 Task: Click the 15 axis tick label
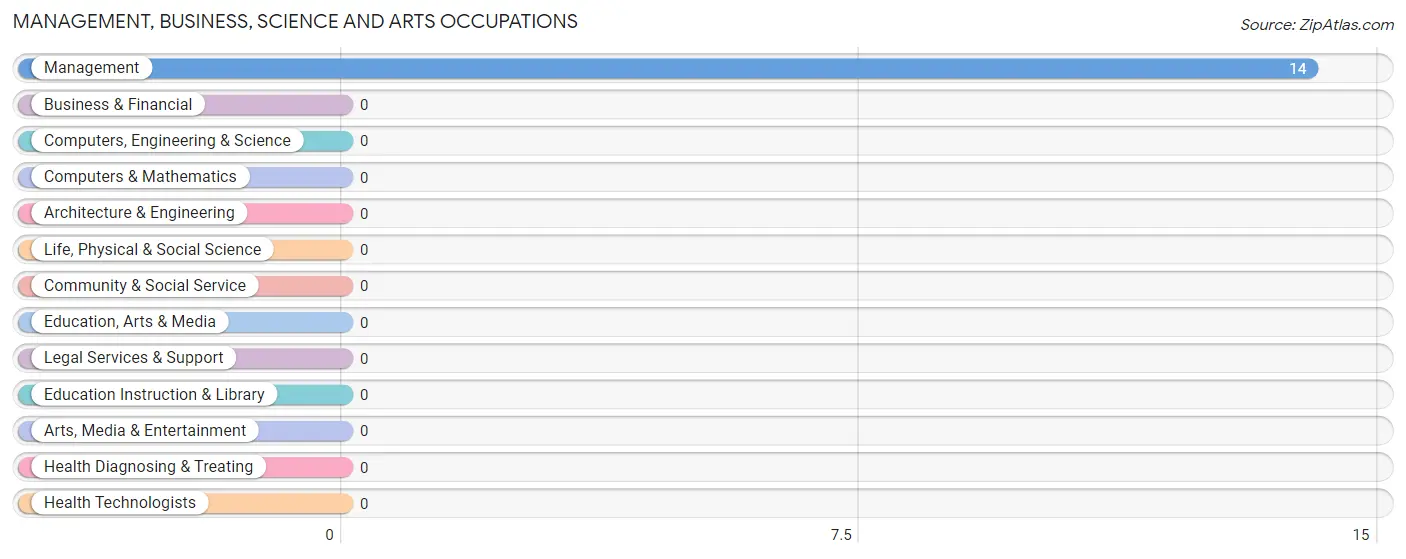[x=1361, y=535]
